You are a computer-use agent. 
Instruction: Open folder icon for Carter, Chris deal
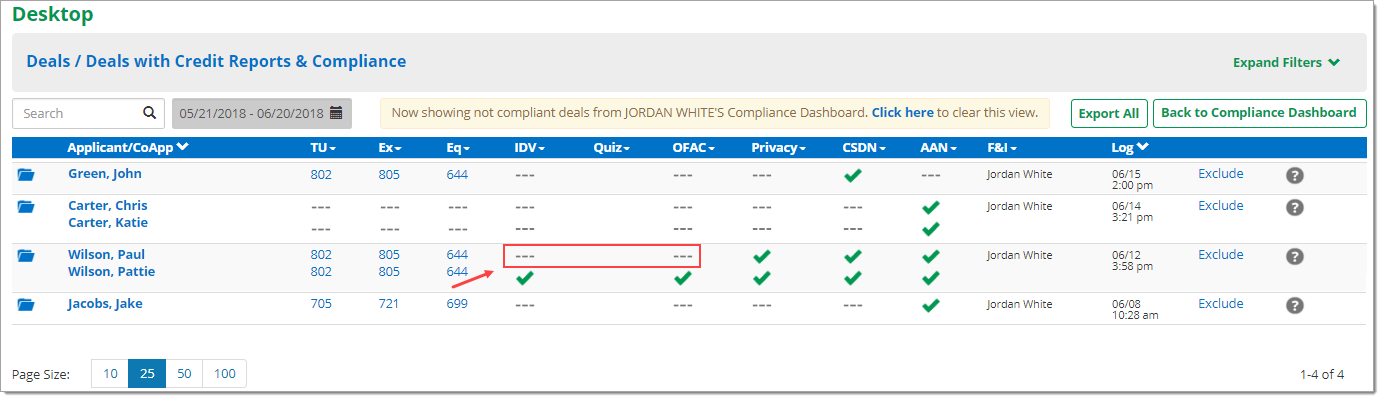click(x=26, y=207)
